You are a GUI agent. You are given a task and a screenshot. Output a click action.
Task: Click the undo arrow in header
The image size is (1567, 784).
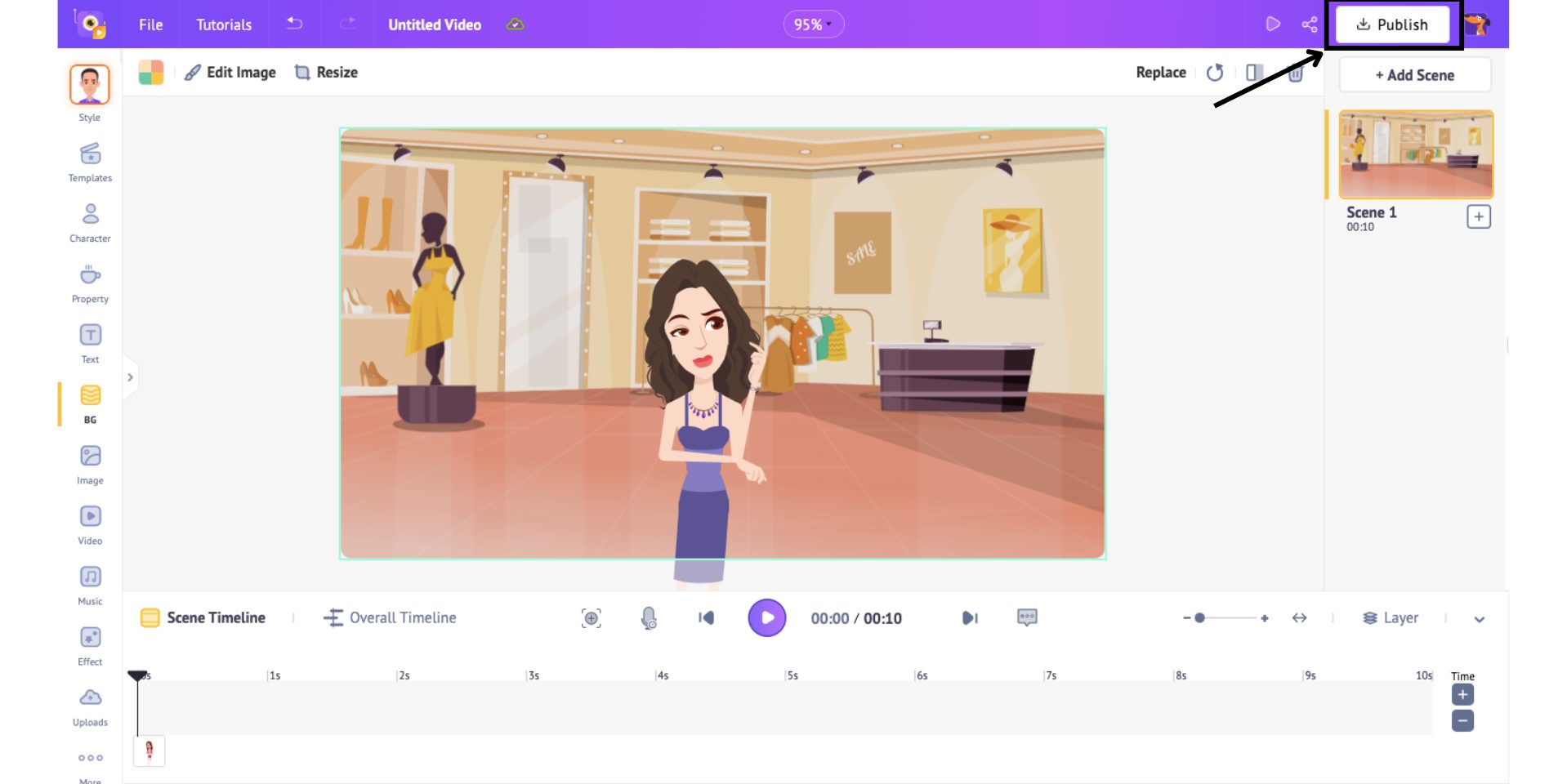pos(295,24)
